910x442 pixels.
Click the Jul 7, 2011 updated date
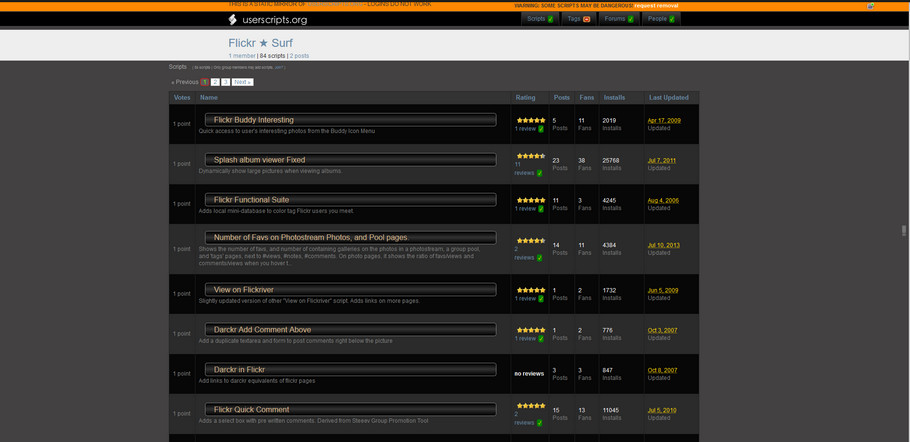pos(662,161)
